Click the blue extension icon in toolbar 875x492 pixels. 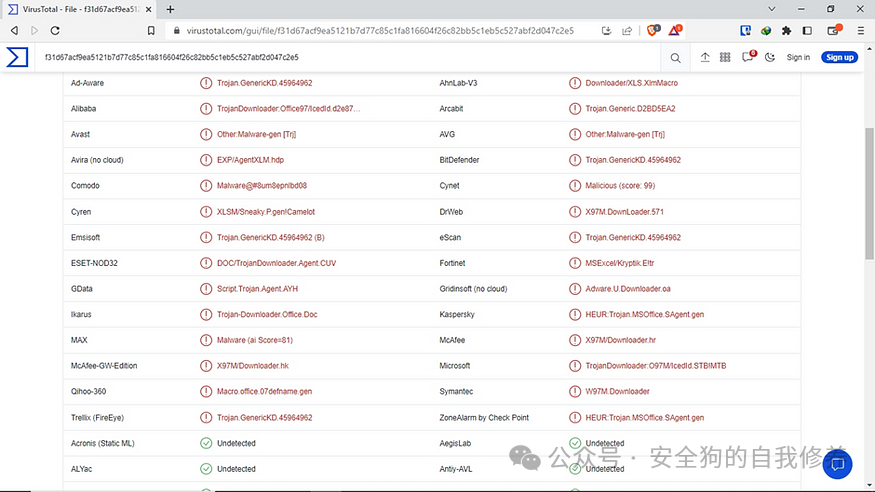point(745,31)
